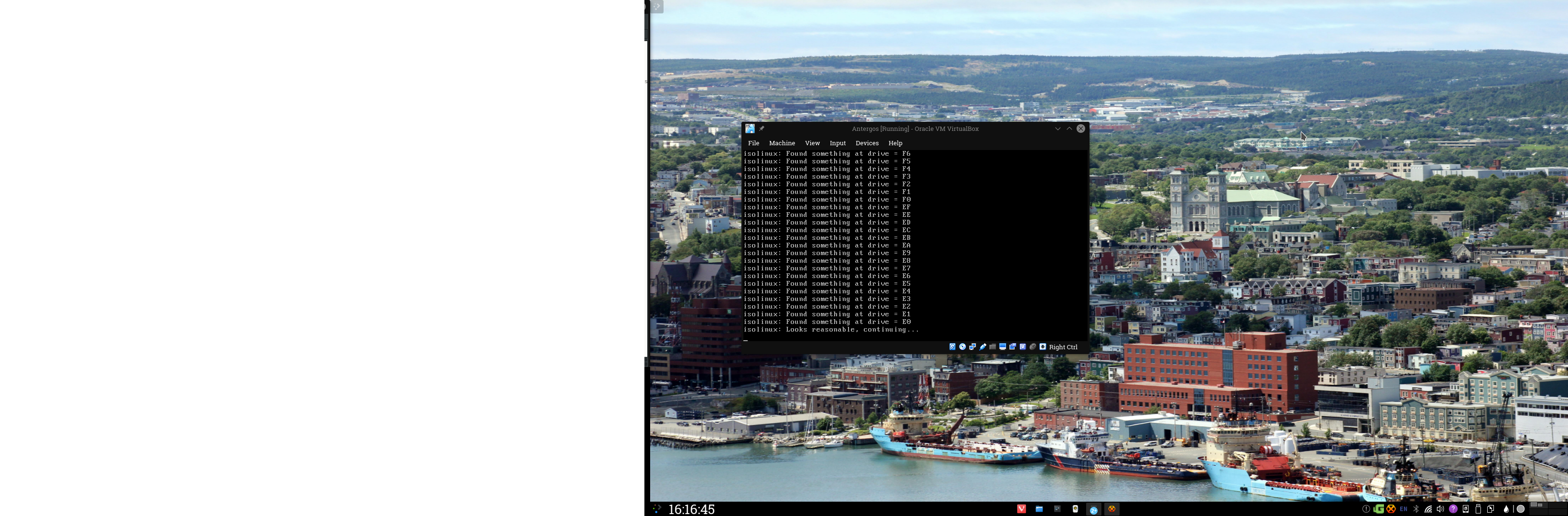Screen dimensions: 1568x516
Task: Open the Devices menu
Action: pyautogui.click(x=867, y=143)
